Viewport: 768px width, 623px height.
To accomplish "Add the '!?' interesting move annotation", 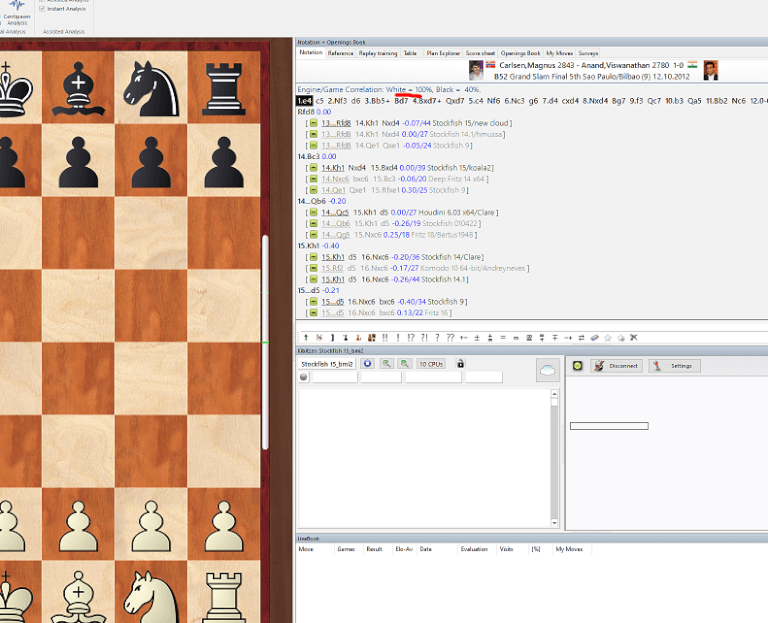I will pyautogui.click(x=411, y=337).
